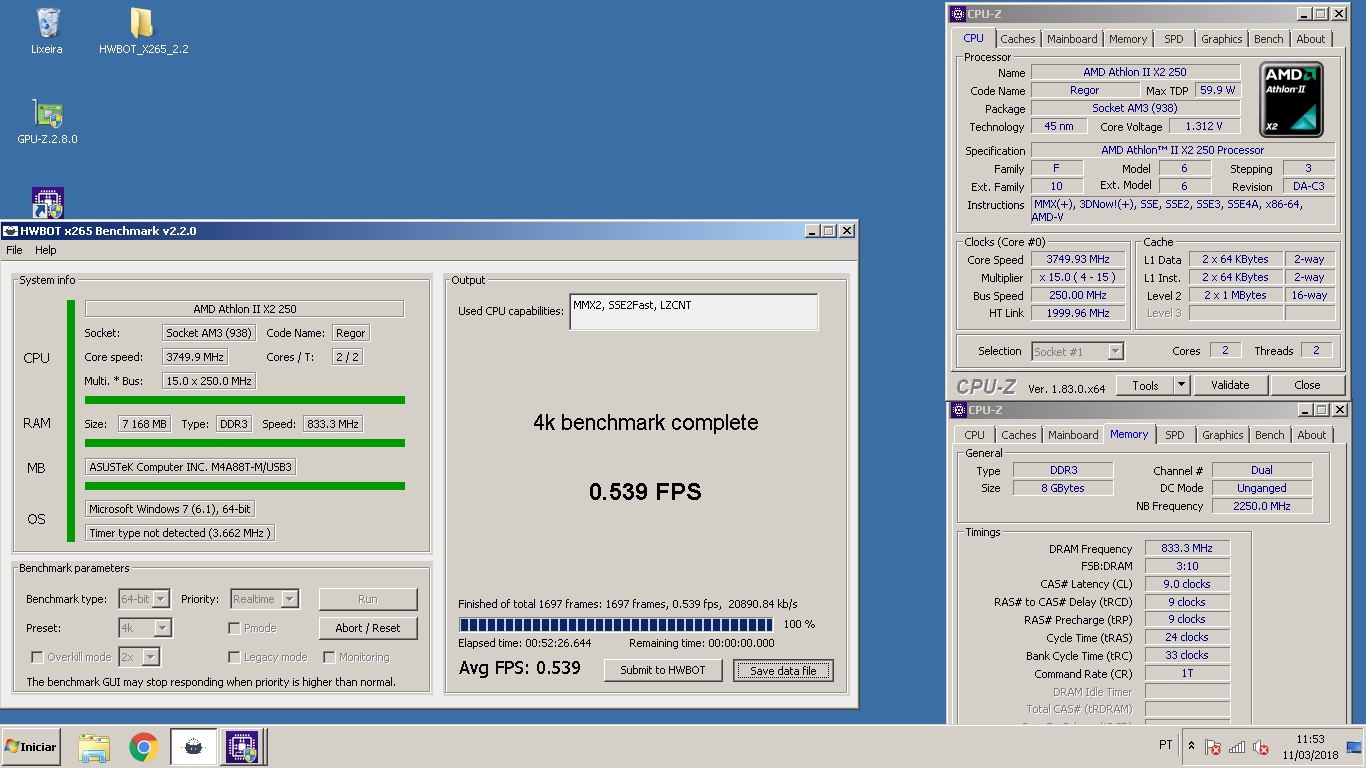
Task: Open the Iniciar start button
Action: click(31, 747)
